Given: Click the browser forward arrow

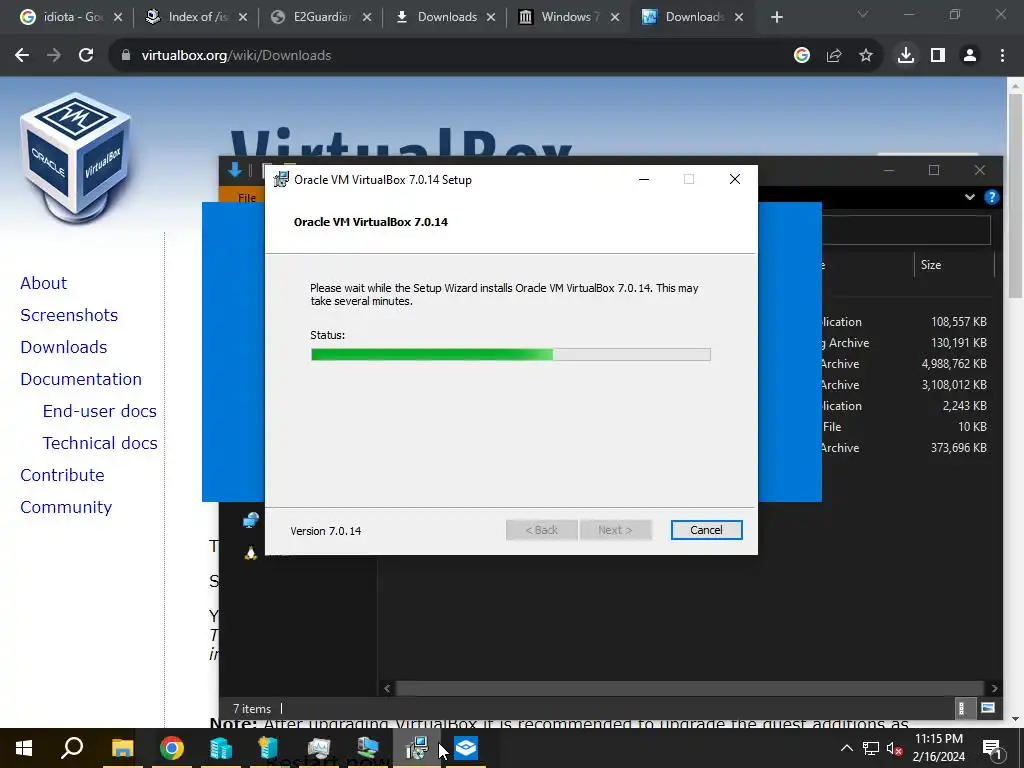Looking at the screenshot, I should pos(54,56).
